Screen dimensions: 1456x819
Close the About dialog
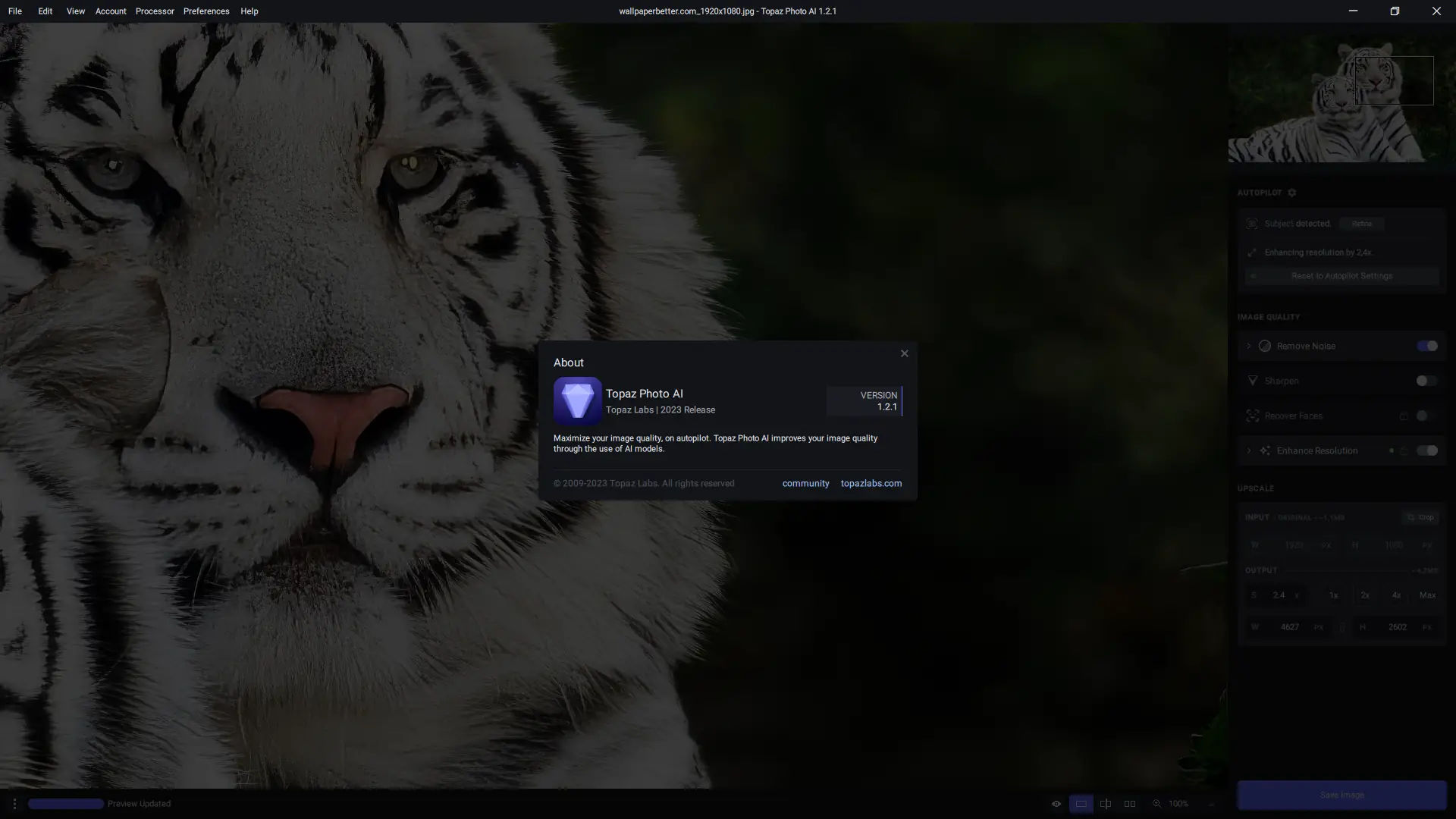(904, 353)
